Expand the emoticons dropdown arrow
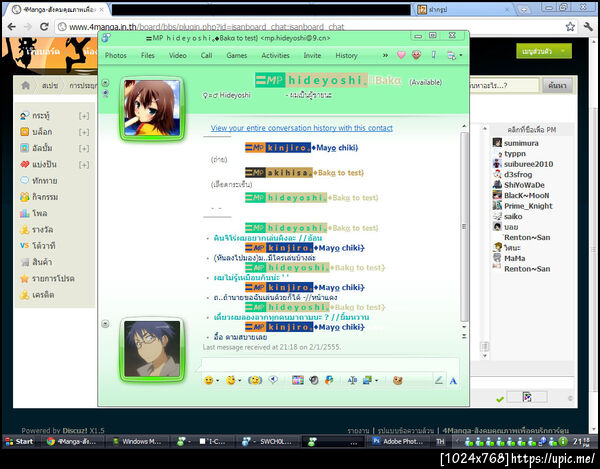 (x=218, y=381)
